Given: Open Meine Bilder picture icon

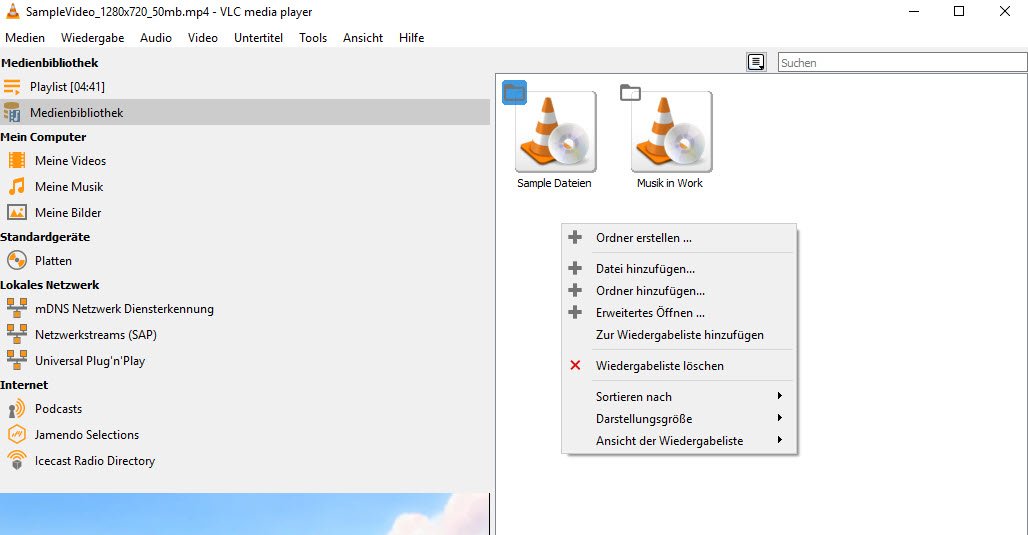Looking at the screenshot, I should [x=16, y=212].
